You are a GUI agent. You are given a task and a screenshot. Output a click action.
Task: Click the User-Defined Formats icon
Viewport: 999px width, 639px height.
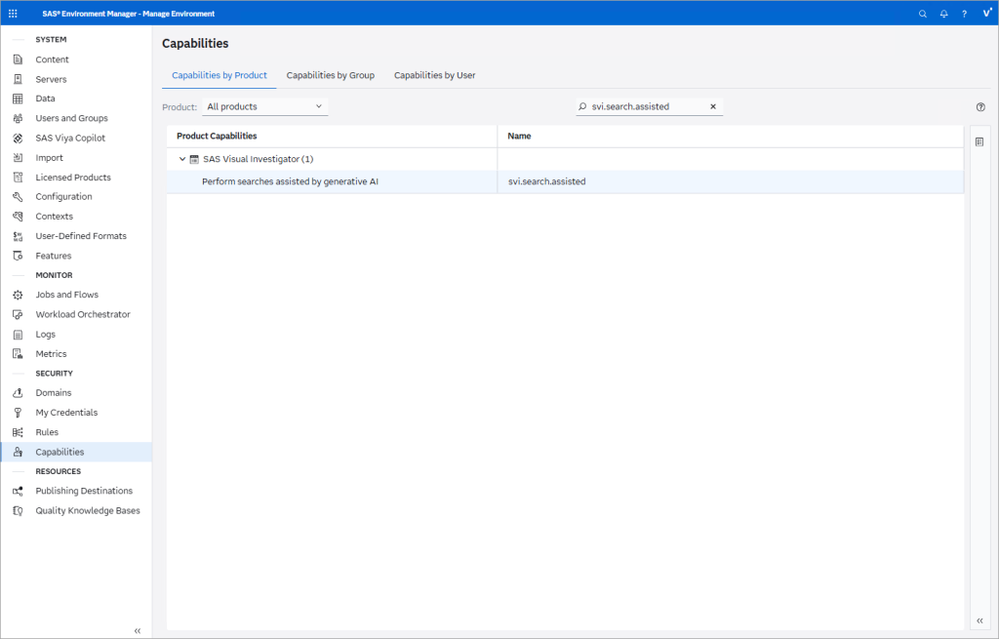coord(18,236)
